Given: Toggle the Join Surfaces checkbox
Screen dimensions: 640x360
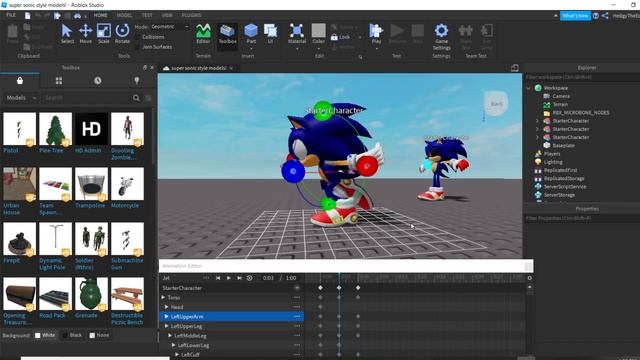Looking at the screenshot, I should click(138, 47).
